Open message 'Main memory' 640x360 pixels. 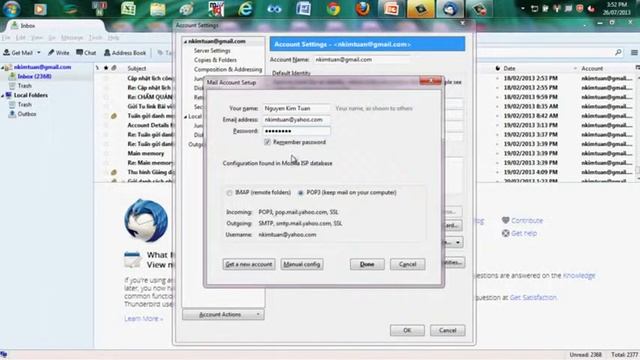point(146,153)
